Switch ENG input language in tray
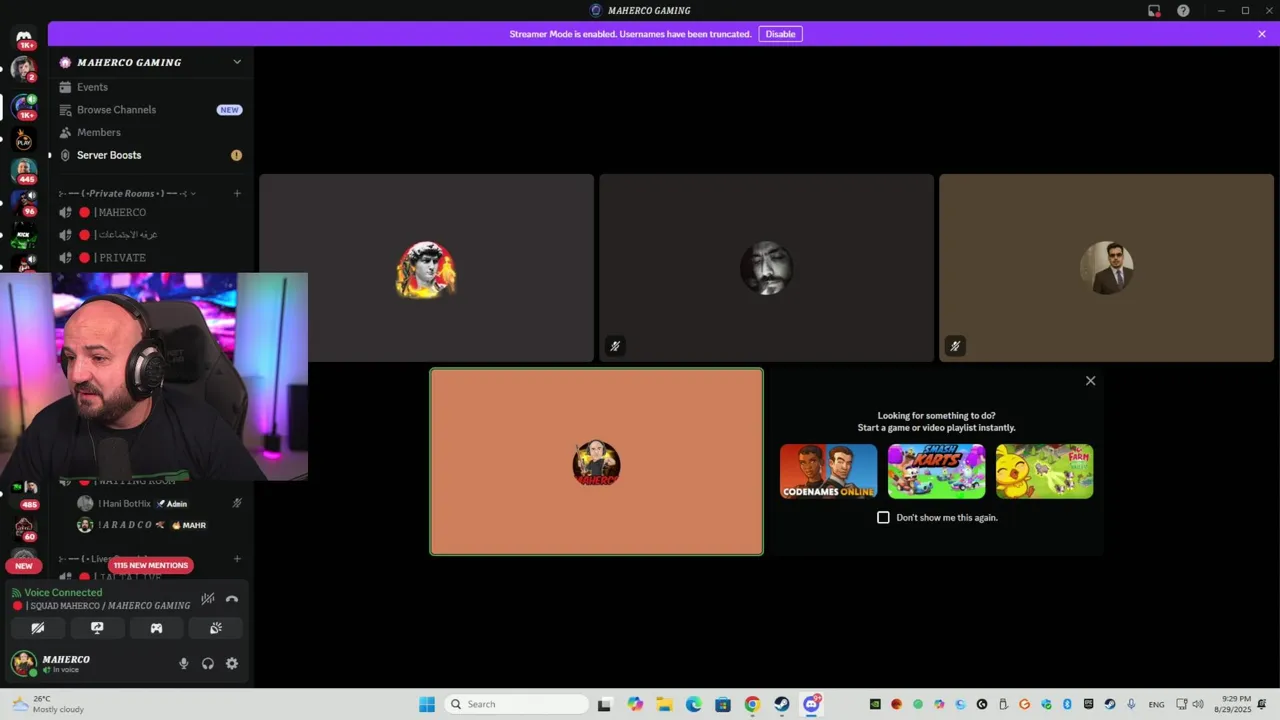This screenshot has width=1280, height=720. tap(1156, 704)
